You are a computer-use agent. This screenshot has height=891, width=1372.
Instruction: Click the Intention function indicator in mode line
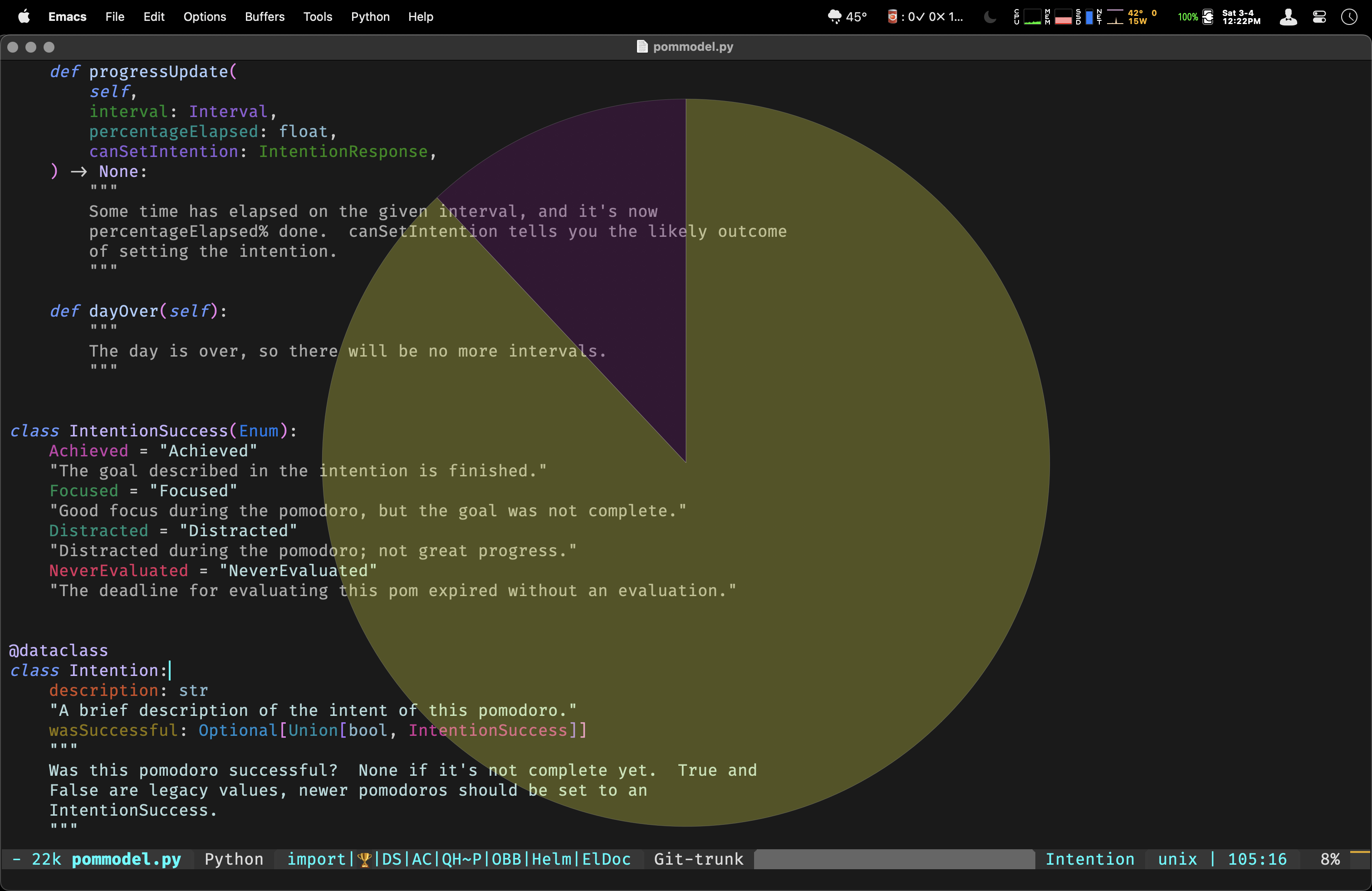click(x=1089, y=859)
